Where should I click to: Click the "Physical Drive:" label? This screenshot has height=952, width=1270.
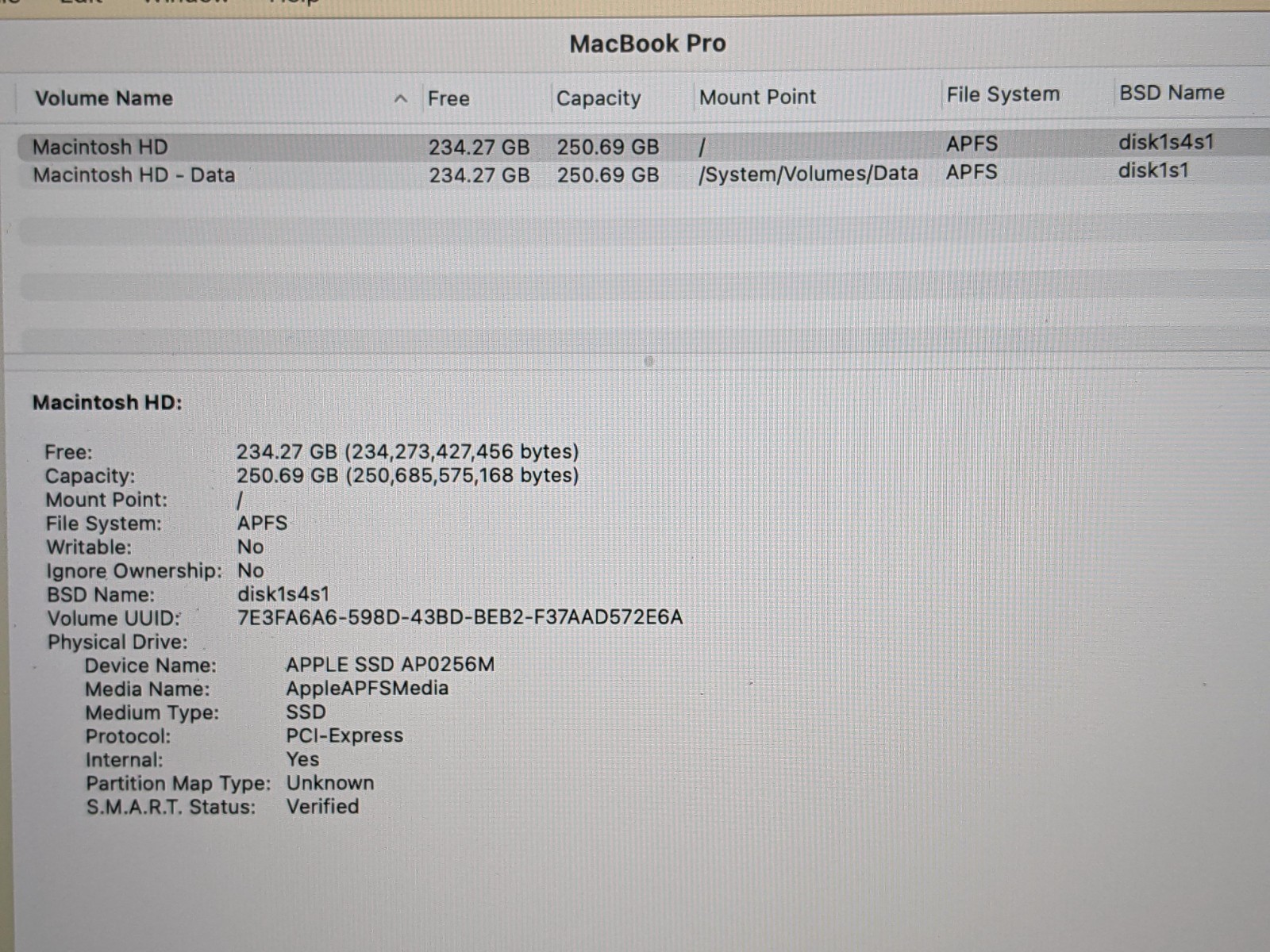[x=117, y=642]
